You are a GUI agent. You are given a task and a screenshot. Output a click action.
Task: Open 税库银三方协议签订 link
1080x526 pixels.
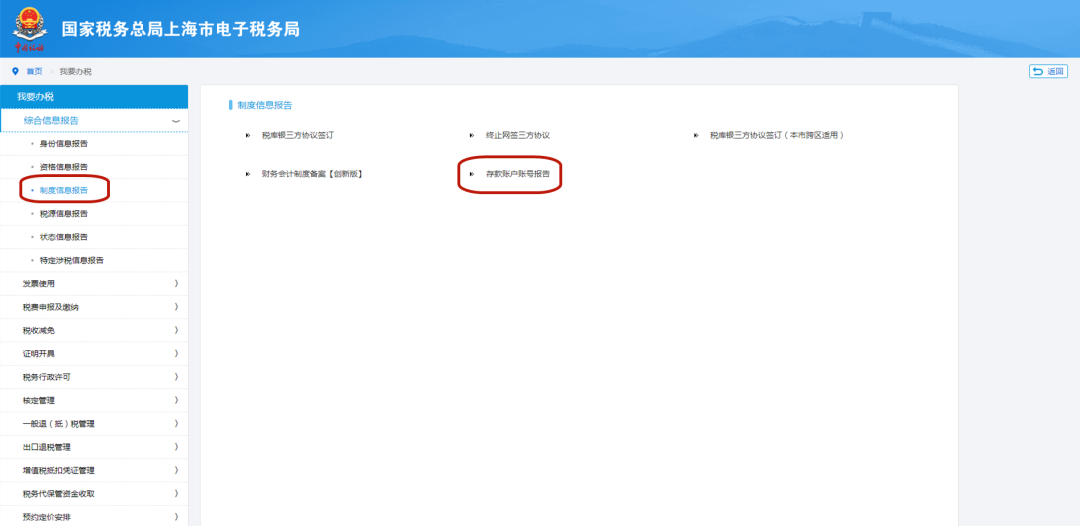298,136
